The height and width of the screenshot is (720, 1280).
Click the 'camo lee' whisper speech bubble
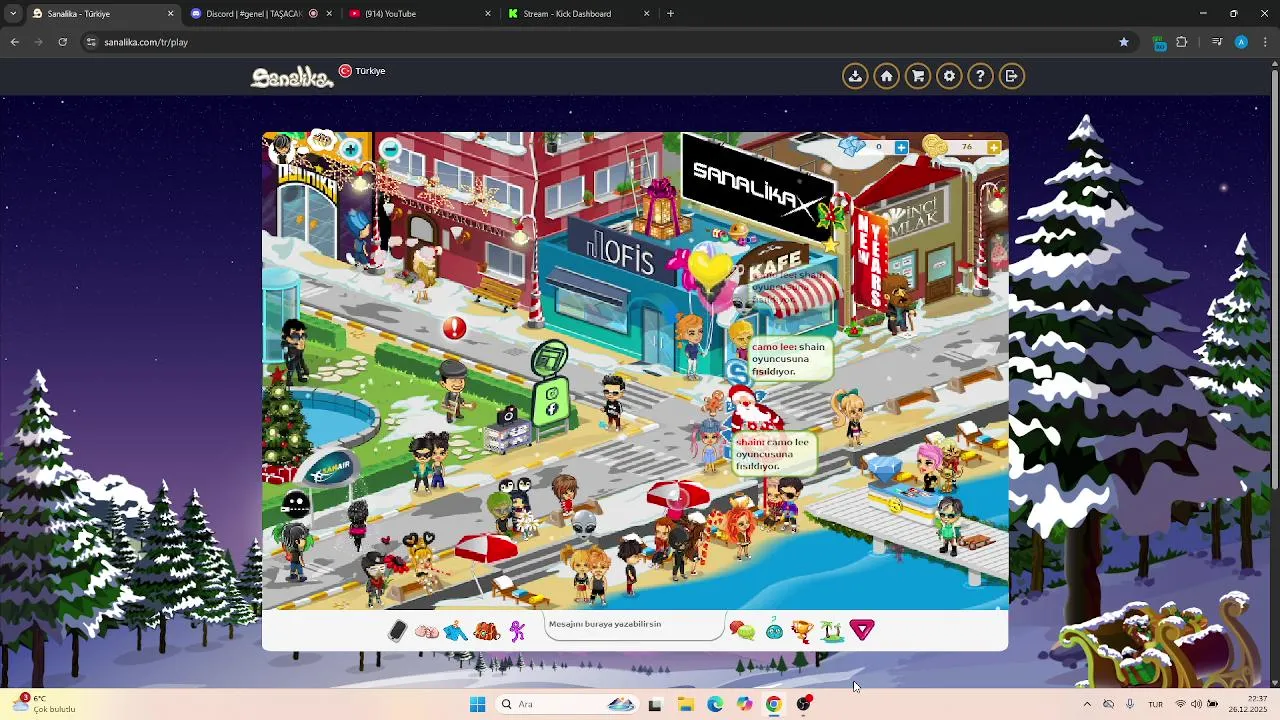coord(790,359)
